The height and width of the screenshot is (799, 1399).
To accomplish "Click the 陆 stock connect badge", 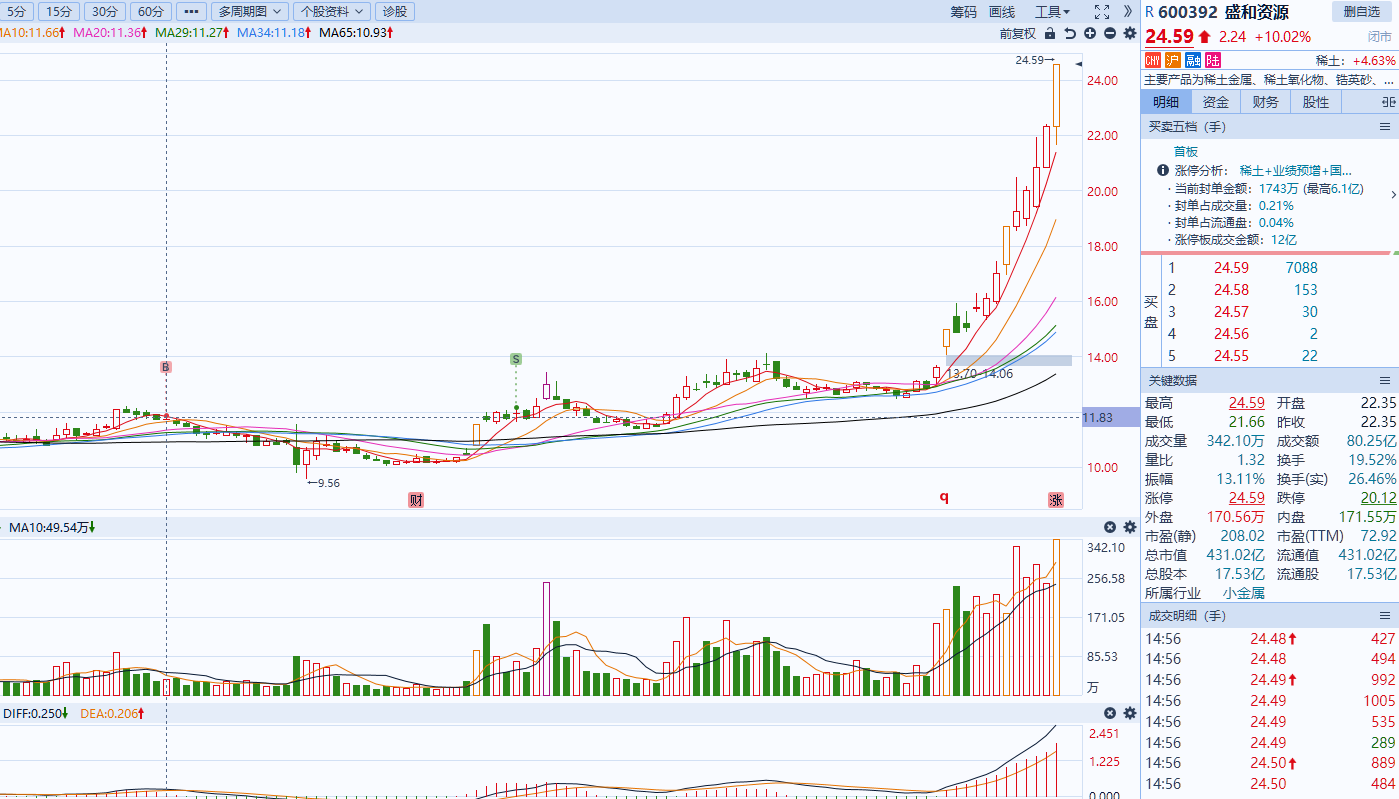I will point(1213,61).
